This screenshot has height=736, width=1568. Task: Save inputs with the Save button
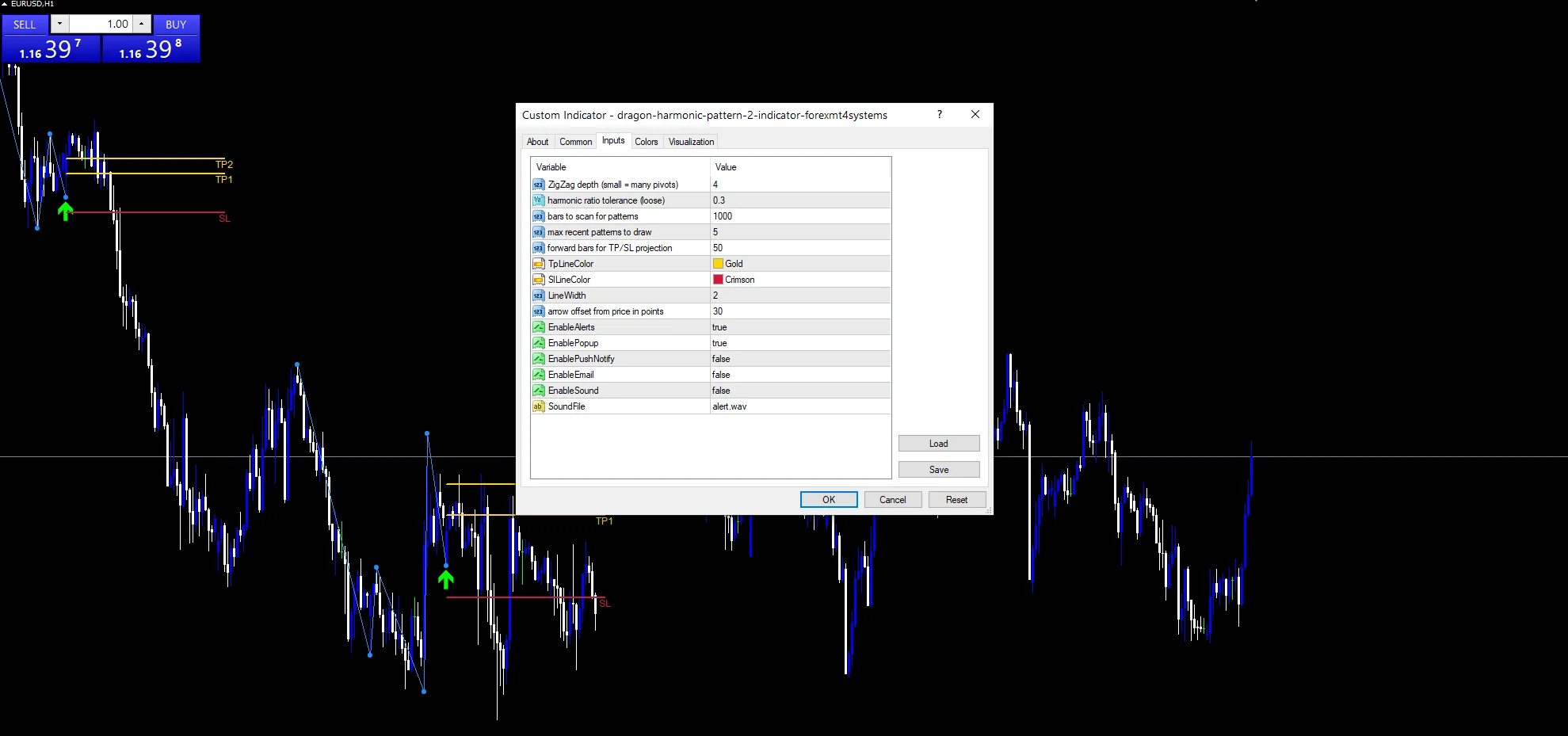939,470
